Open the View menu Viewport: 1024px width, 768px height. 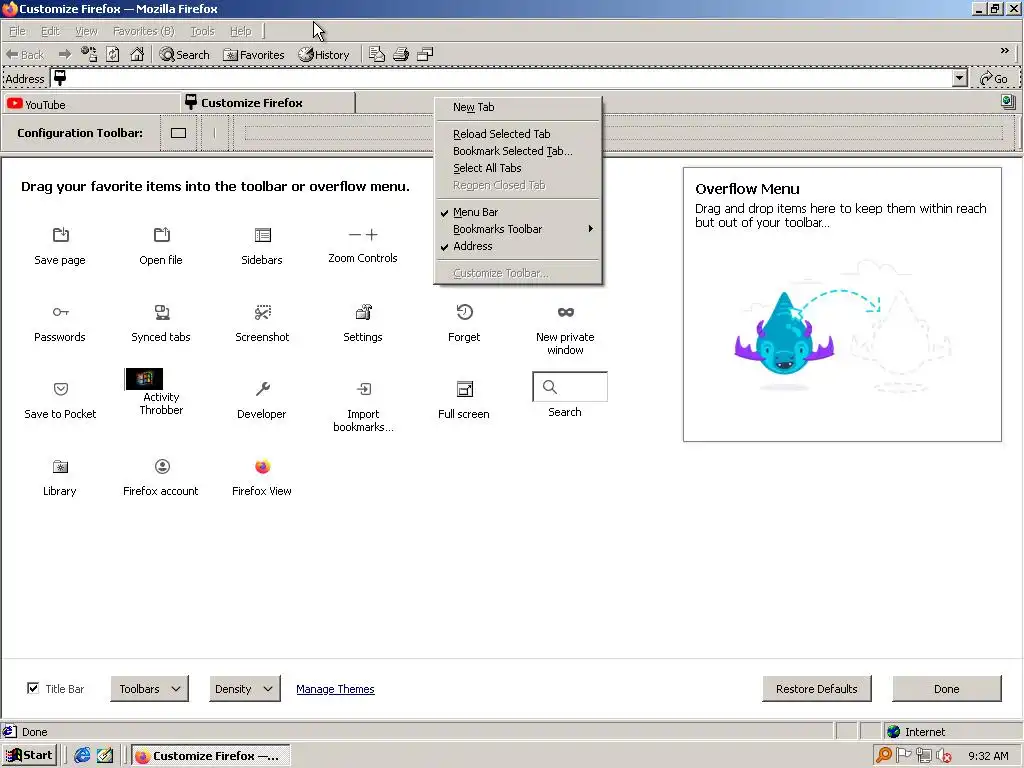[x=86, y=31]
